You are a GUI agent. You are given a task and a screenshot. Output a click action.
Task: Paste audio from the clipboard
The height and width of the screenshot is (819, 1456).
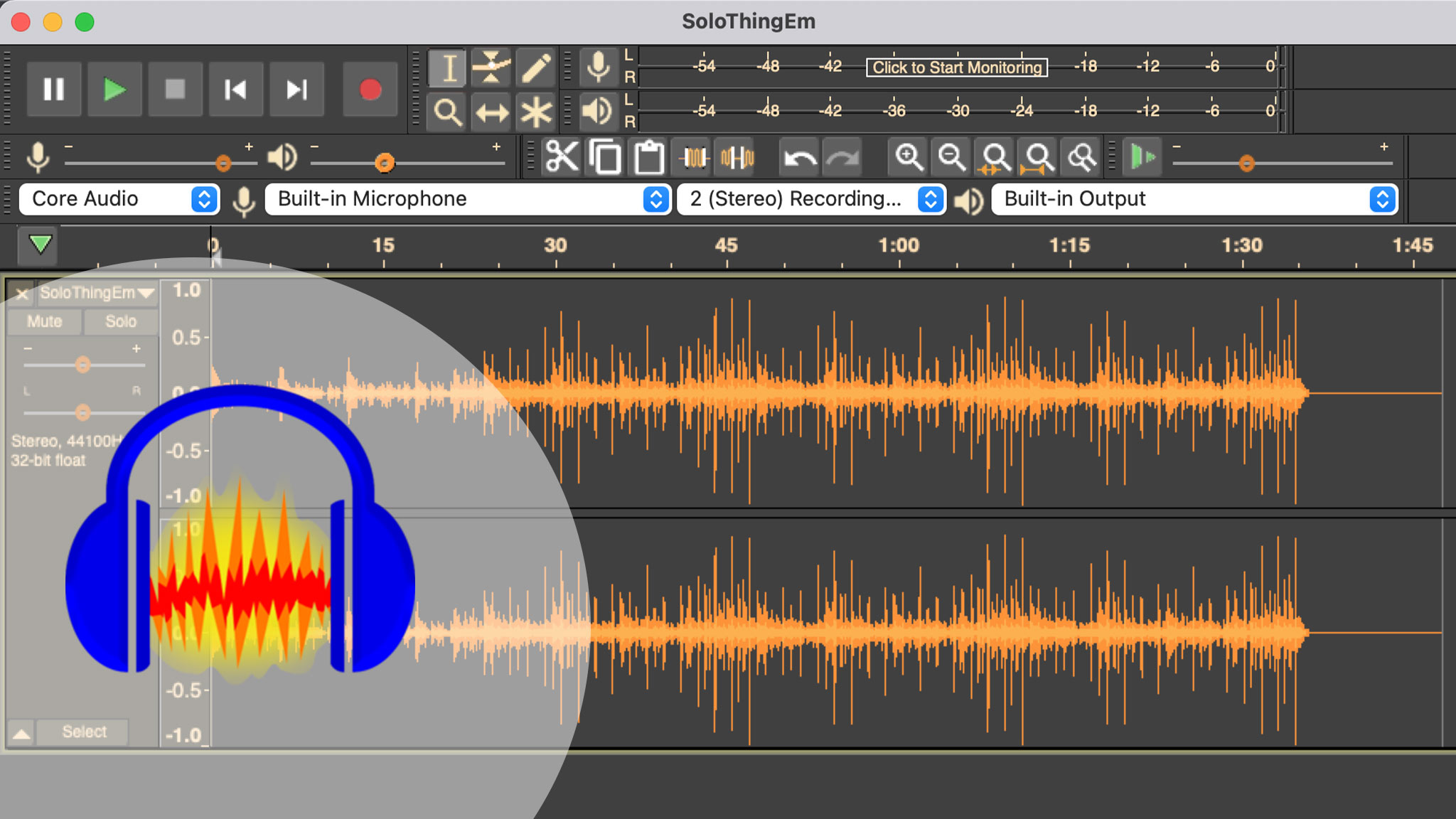[648, 156]
